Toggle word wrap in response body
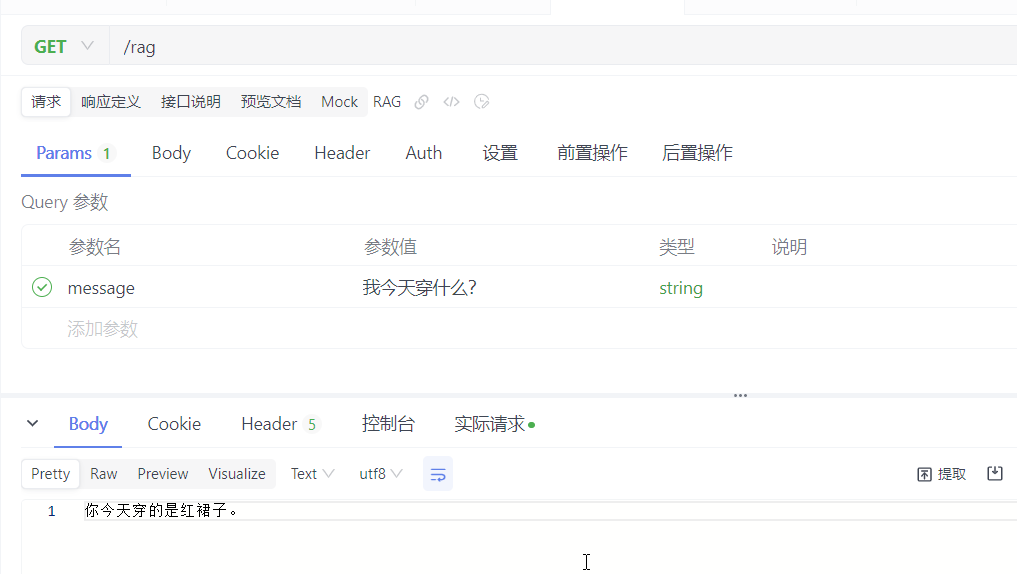 pyautogui.click(x=438, y=474)
